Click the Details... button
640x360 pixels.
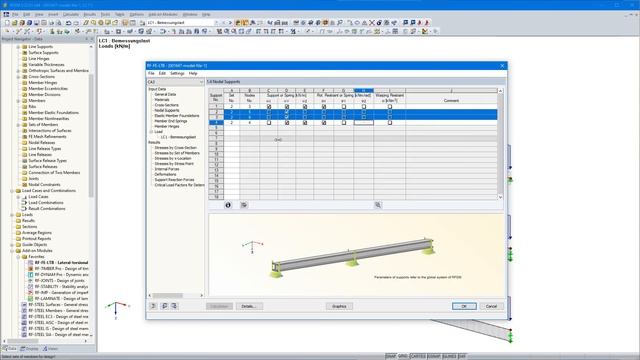tap(249, 306)
